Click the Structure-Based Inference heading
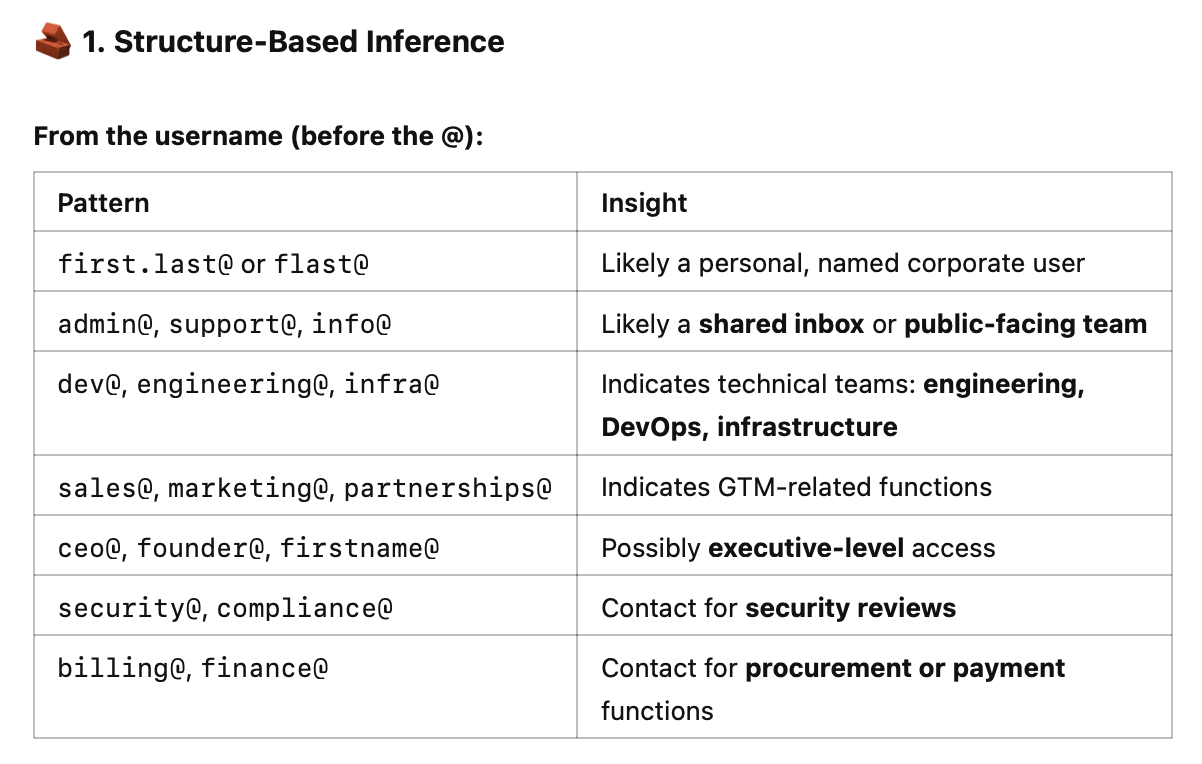 click(293, 42)
